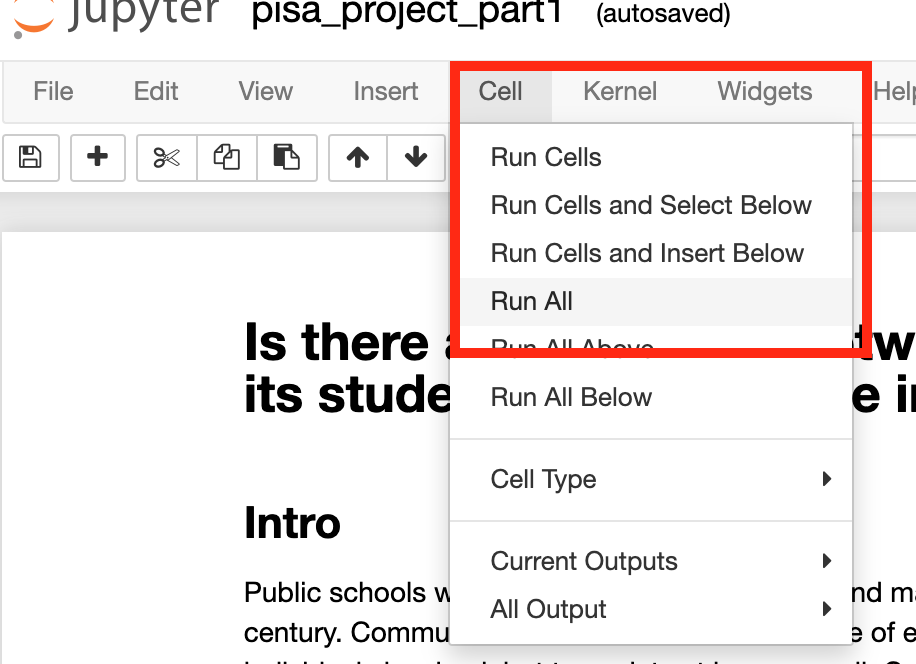Rename notebook by clicking pisa_project_part1 title
916x664 pixels.
click(407, 14)
